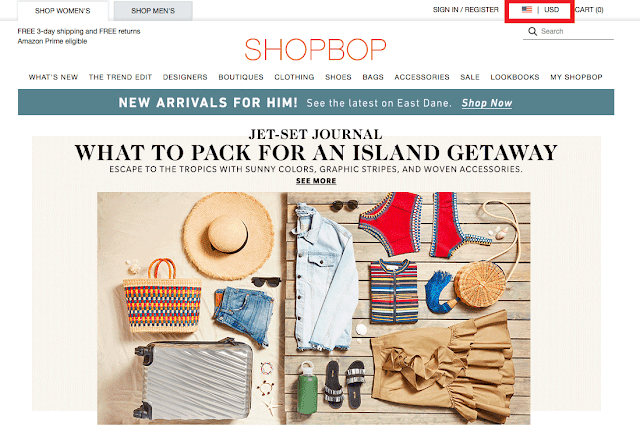Click the Shop Now banner link
The width and height of the screenshot is (640, 437).
pos(487,103)
